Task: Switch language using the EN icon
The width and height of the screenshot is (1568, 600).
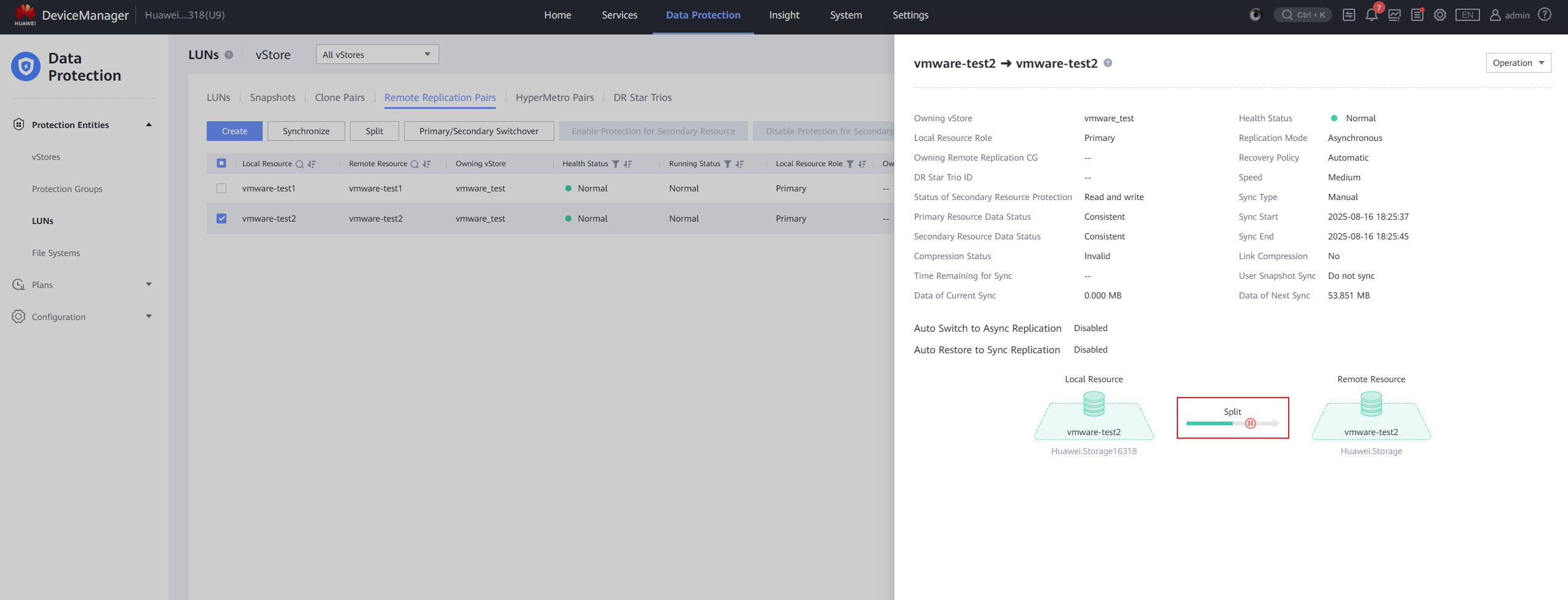Action: coord(1467,15)
